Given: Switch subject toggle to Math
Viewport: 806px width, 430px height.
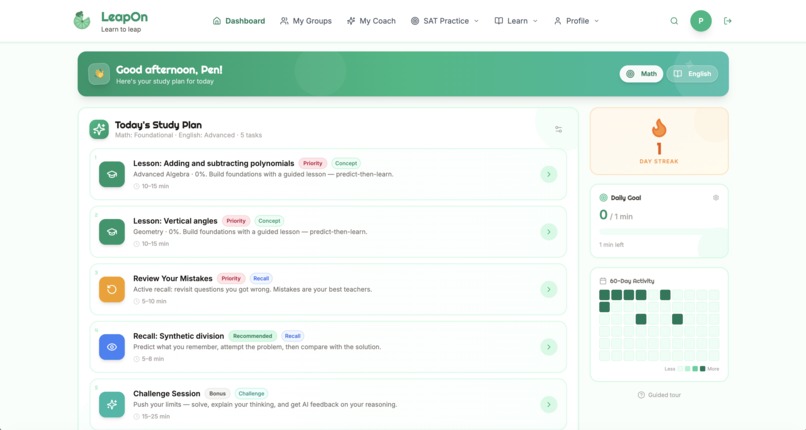Looking at the screenshot, I should pyautogui.click(x=641, y=74).
